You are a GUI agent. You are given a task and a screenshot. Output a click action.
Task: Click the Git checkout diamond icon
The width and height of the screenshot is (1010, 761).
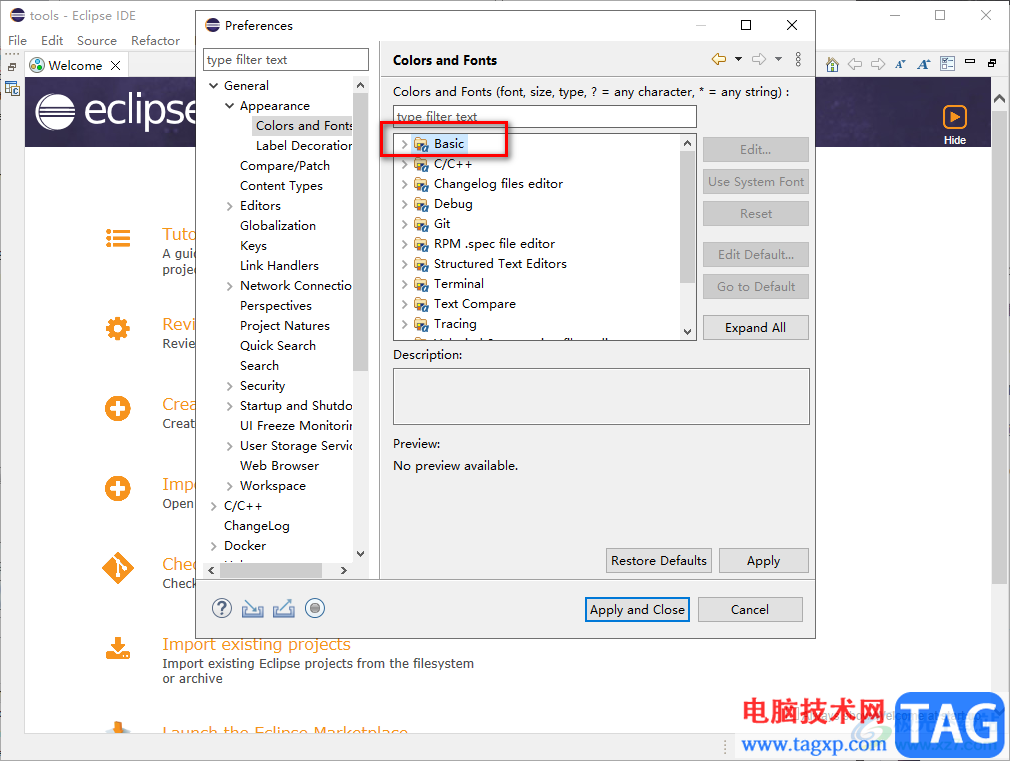click(x=118, y=568)
